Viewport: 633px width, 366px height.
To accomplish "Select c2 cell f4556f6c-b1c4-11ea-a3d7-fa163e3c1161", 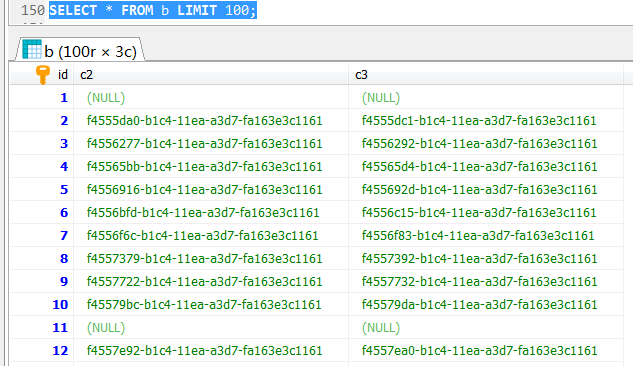I will point(211,236).
